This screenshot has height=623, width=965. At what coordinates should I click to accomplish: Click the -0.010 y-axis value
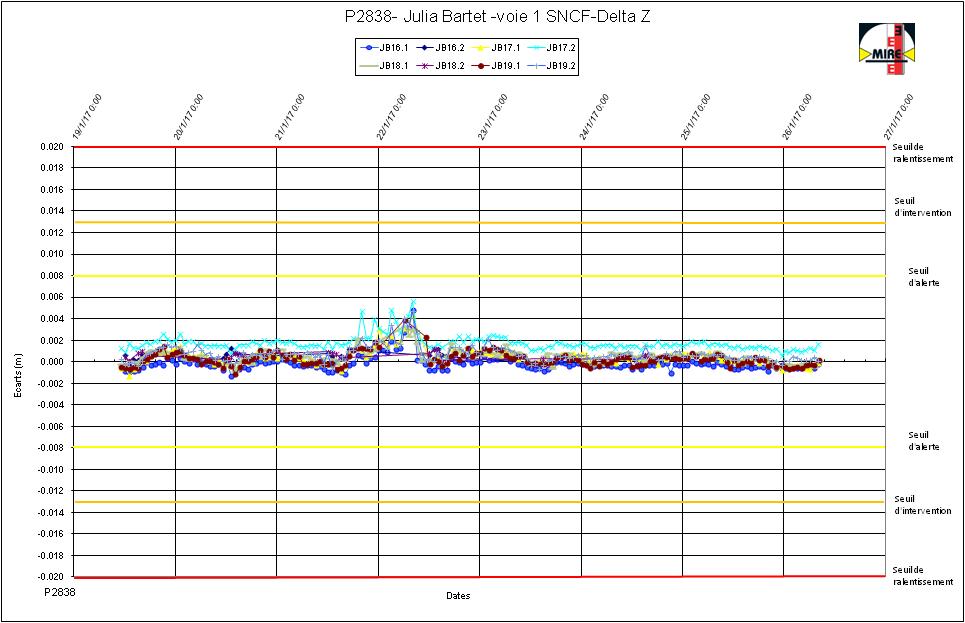coord(50,469)
